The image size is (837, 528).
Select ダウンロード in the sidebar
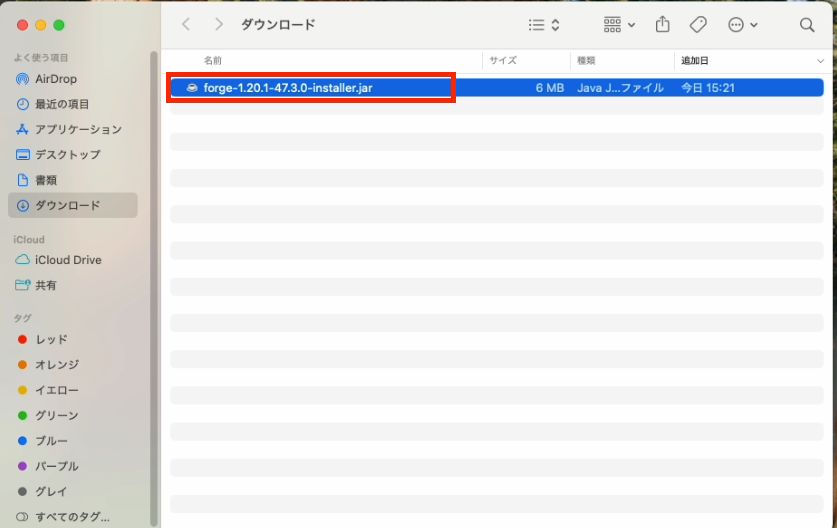73,206
